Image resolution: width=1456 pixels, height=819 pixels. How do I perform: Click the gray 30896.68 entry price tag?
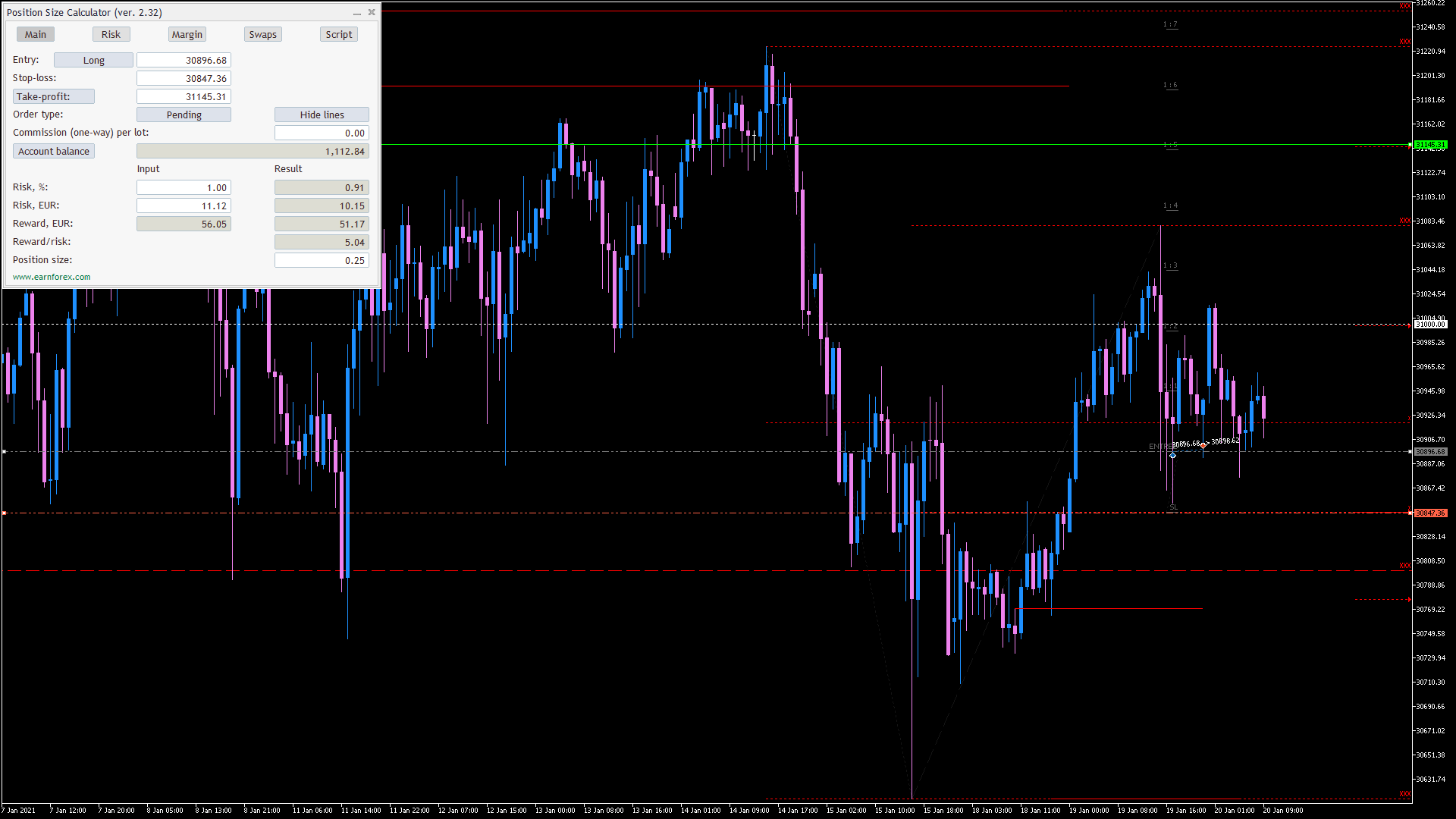[1430, 452]
